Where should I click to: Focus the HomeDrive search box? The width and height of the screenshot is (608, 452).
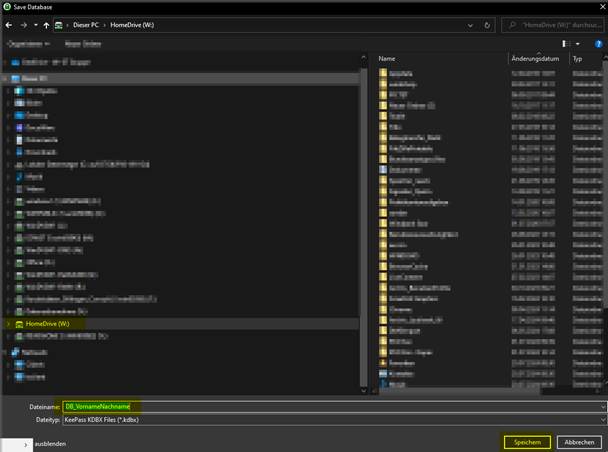pyautogui.click(x=553, y=25)
